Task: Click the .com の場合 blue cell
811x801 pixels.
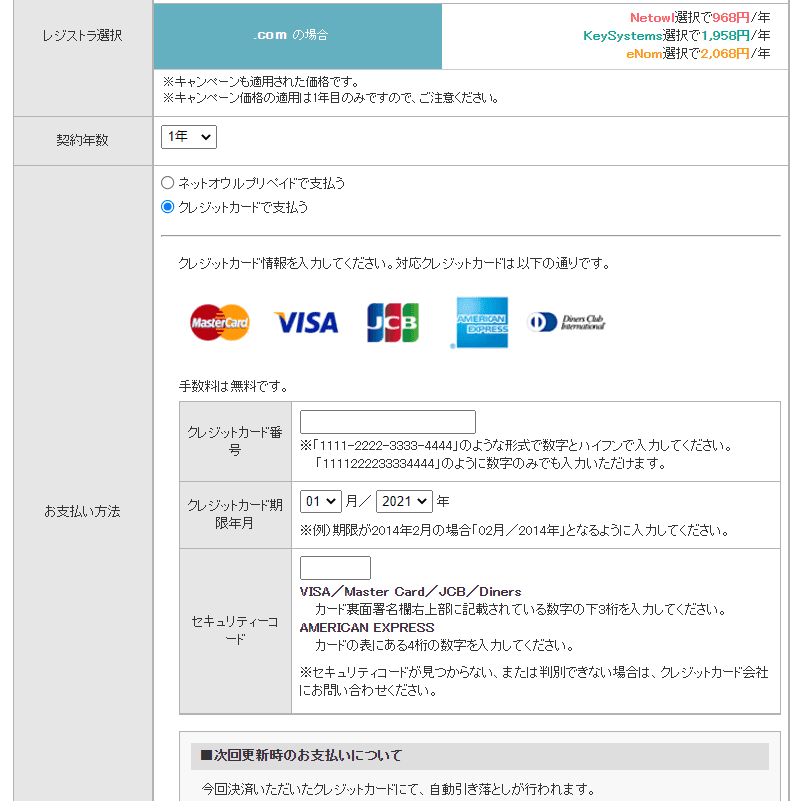Action: pos(298,36)
